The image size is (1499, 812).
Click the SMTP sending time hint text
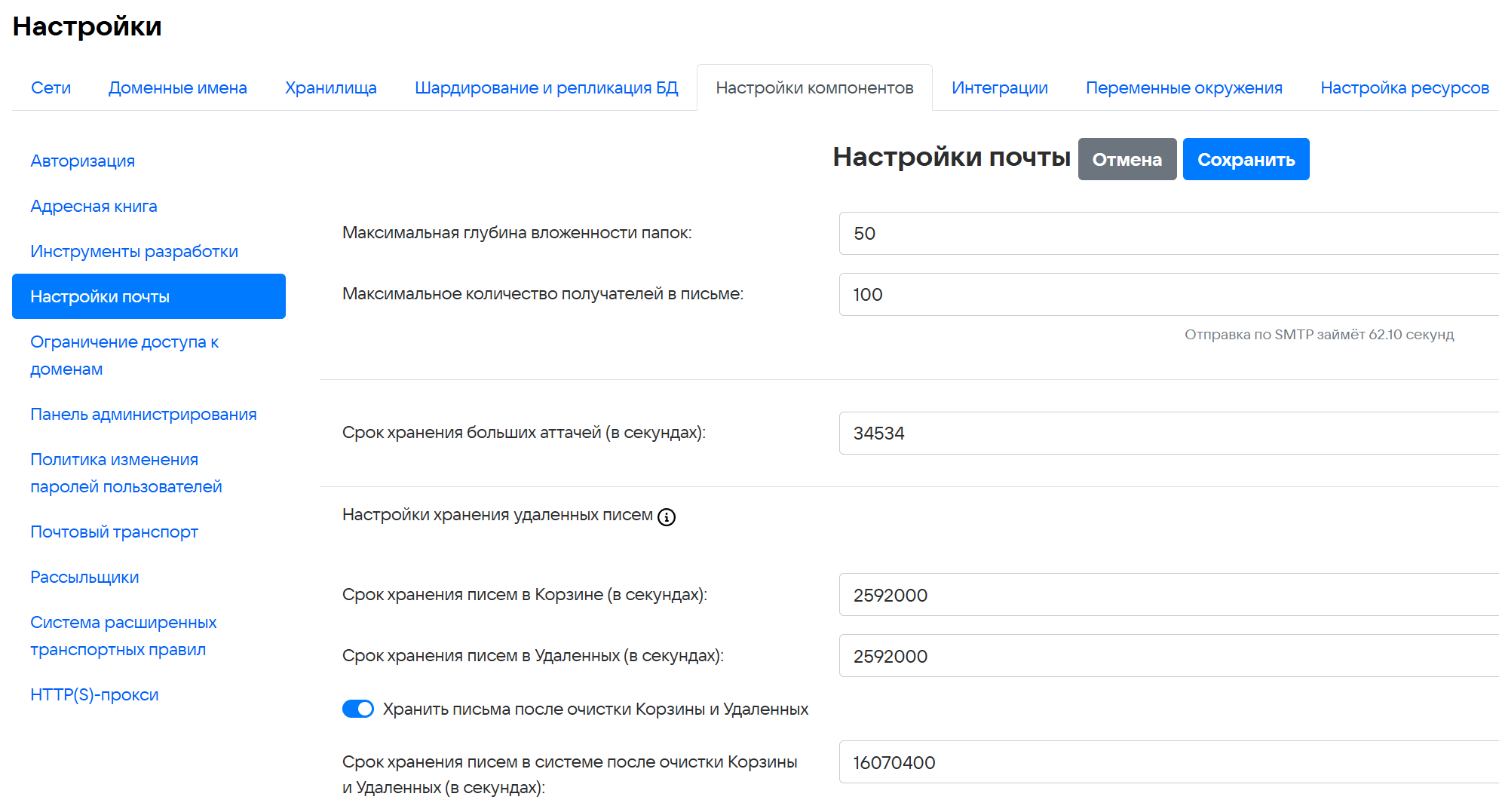point(1319,334)
